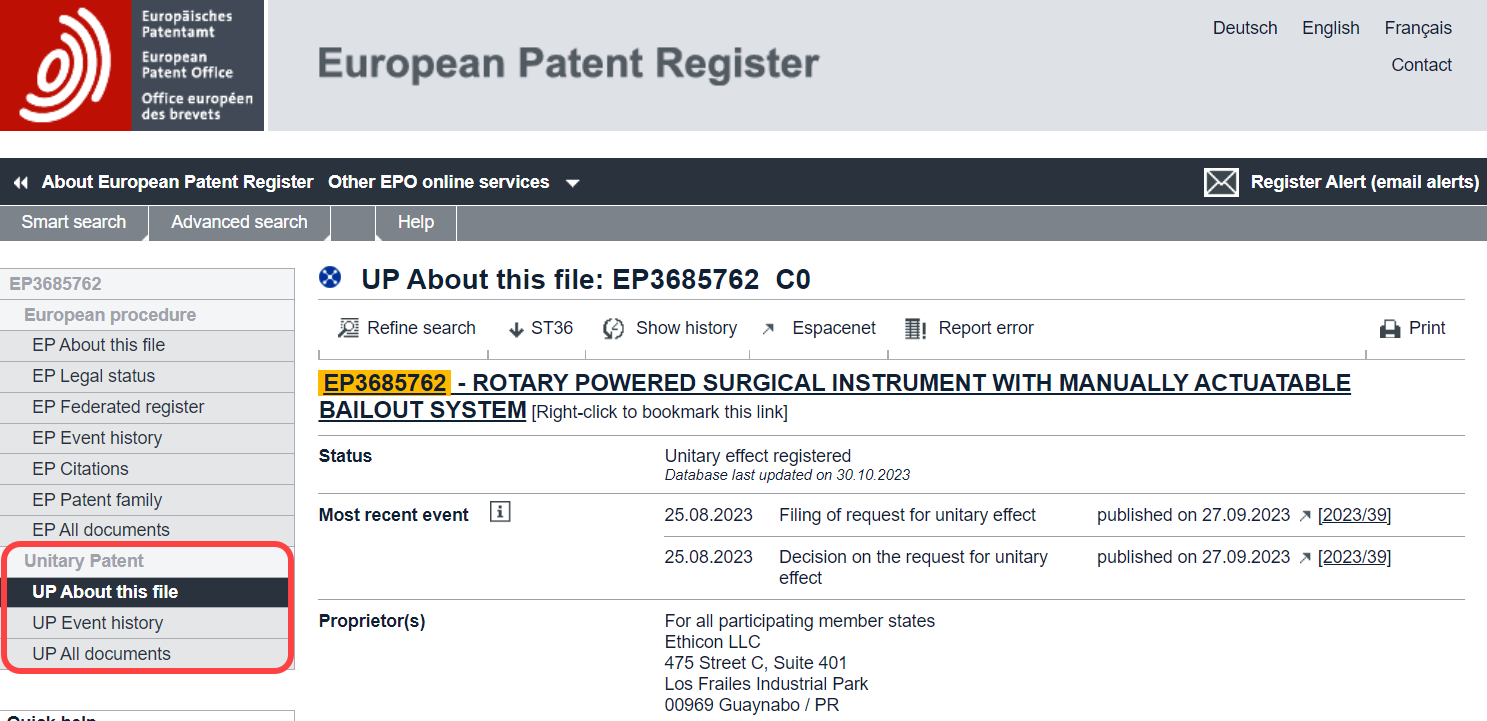Switch language to Deutsch
Screen dimensions: 1487x721
[x=1245, y=28]
